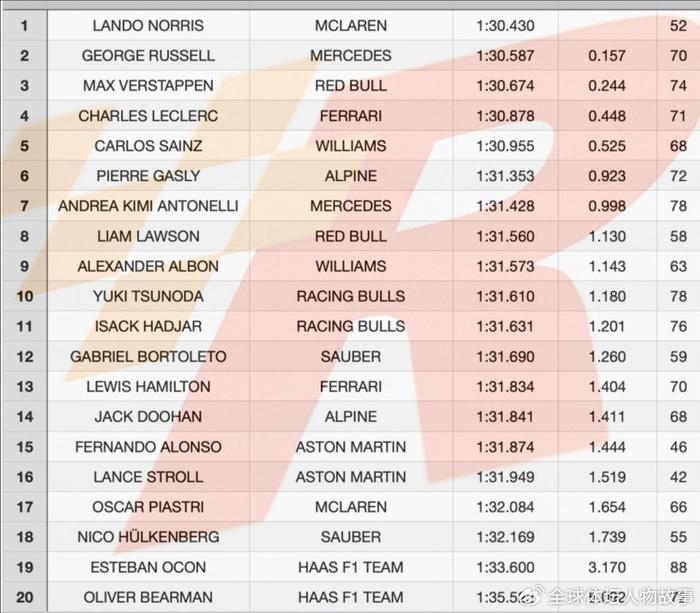Select row header number 14
700x613 pixels.
coord(25,417)
